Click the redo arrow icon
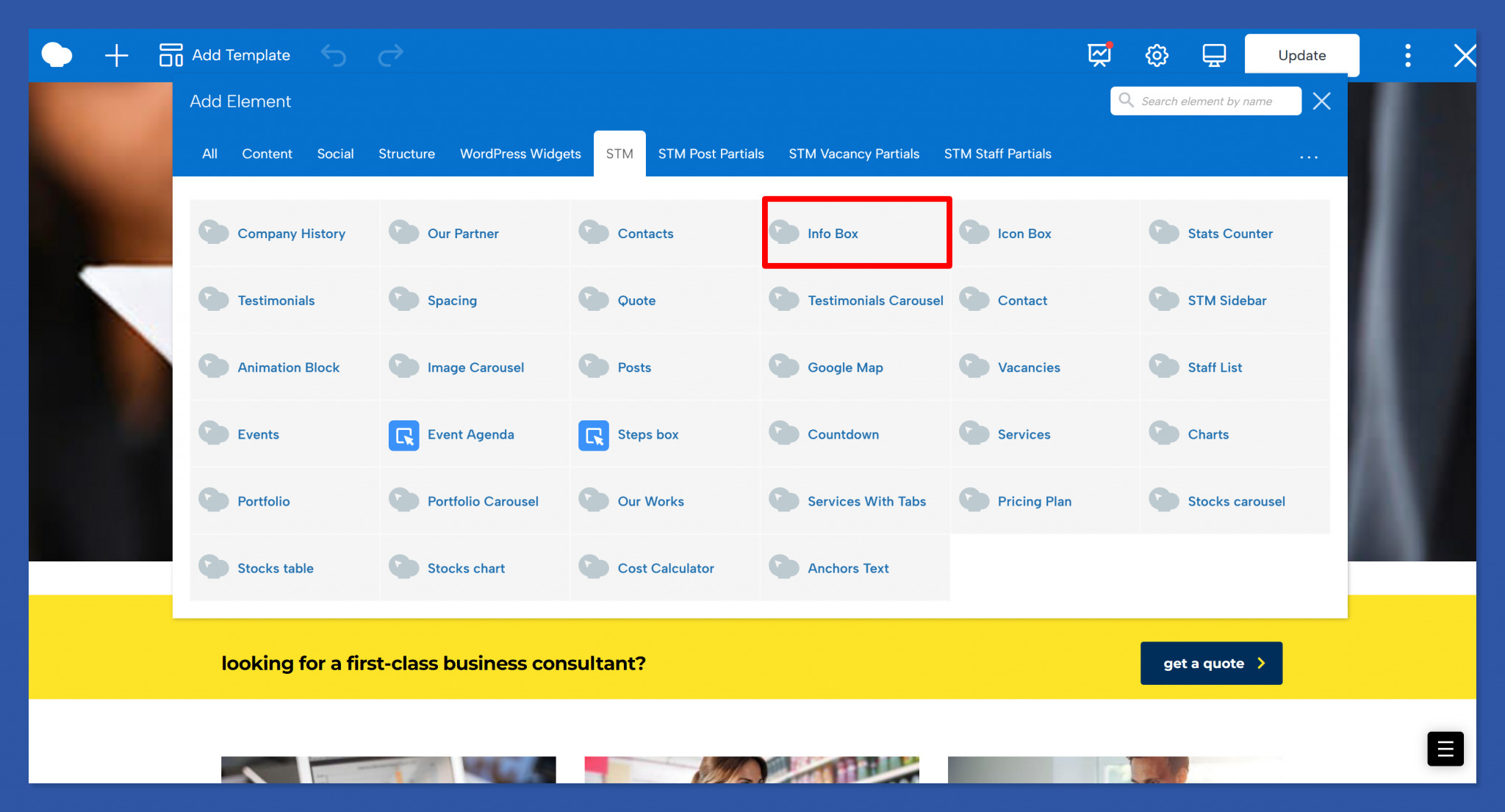1505x812 pixels. tap(390, 55)
